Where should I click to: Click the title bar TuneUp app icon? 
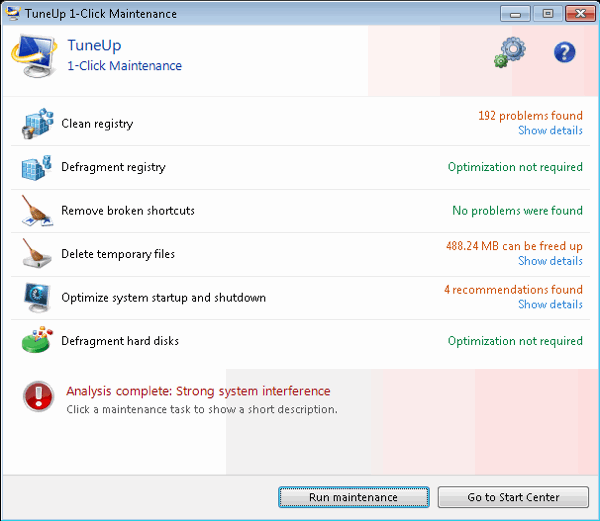12,13
